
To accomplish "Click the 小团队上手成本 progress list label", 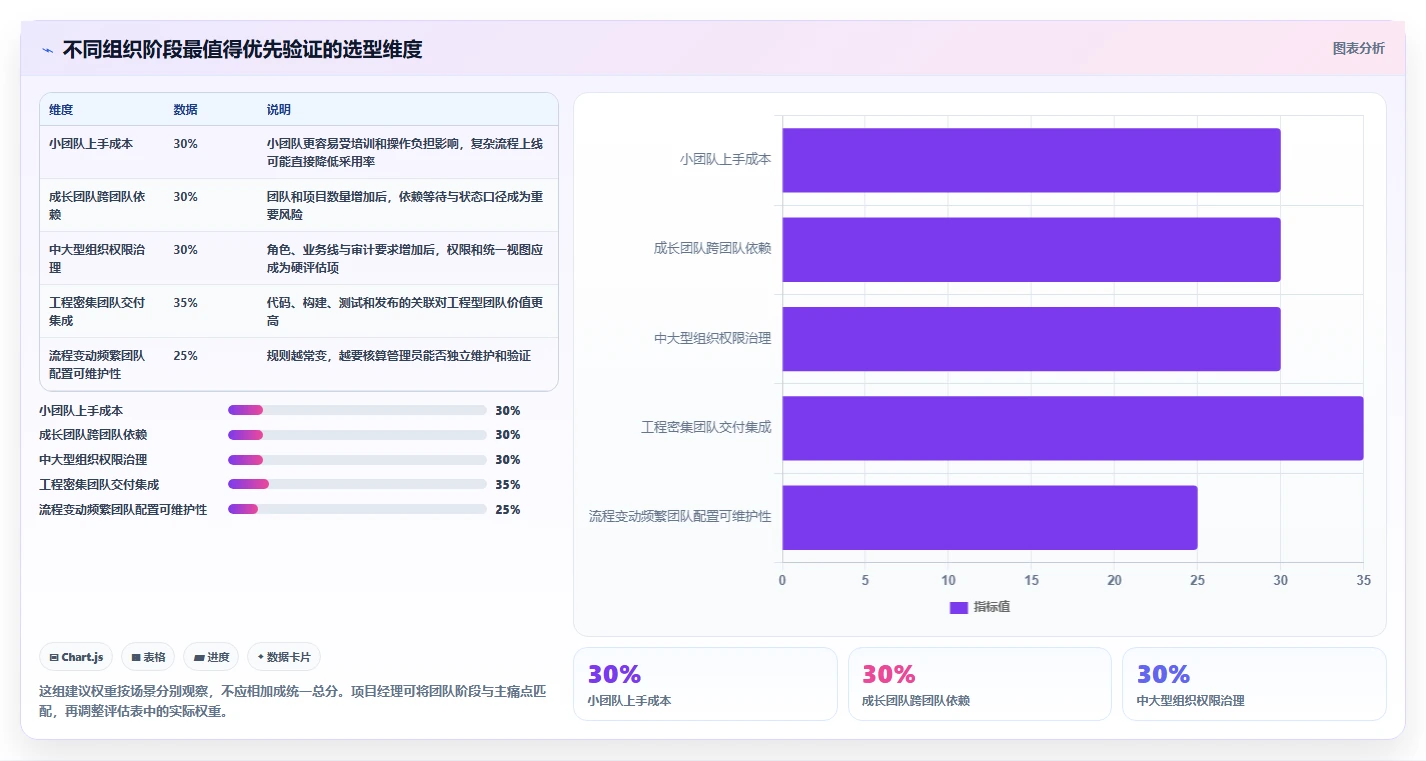I will (81, 410).
